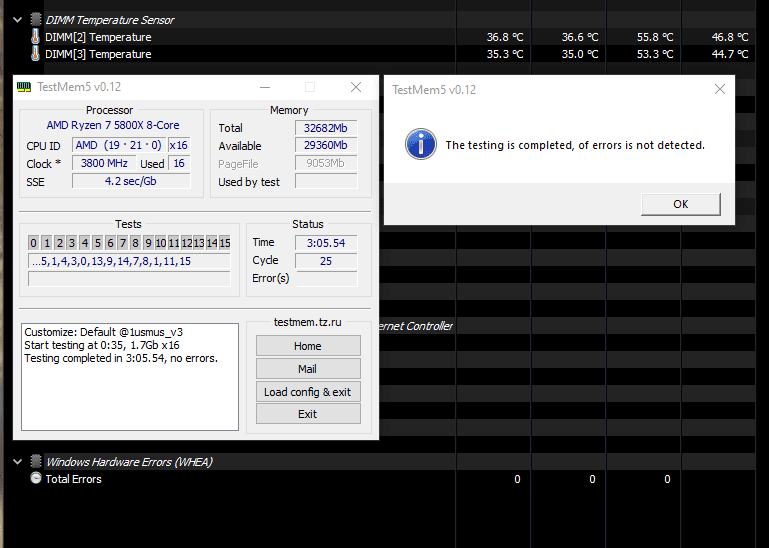Select test number 2 box

[59, 243]
